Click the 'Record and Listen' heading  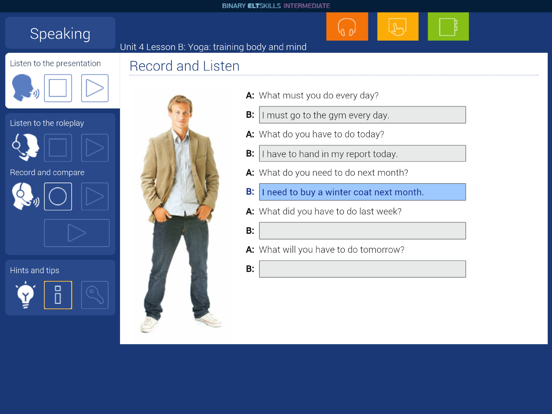pos(184,66)
